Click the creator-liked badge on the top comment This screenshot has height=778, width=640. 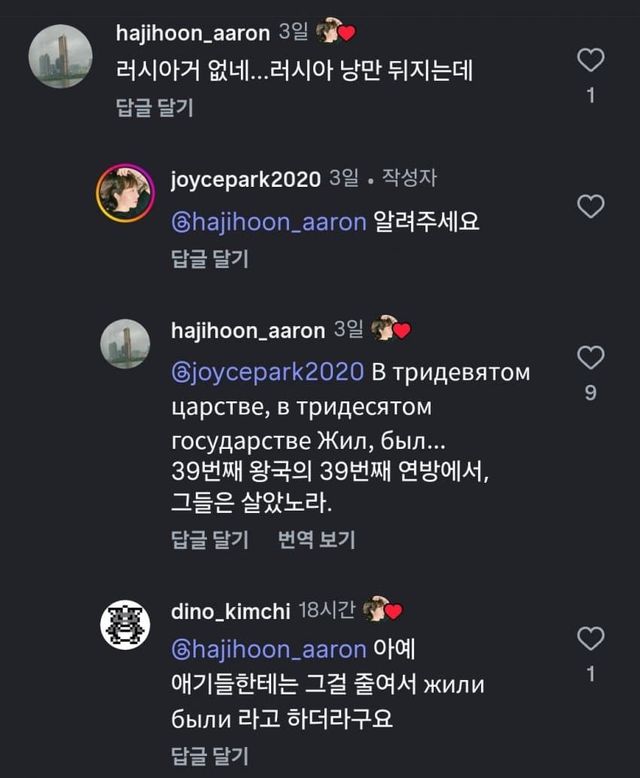tap(336, 33)
